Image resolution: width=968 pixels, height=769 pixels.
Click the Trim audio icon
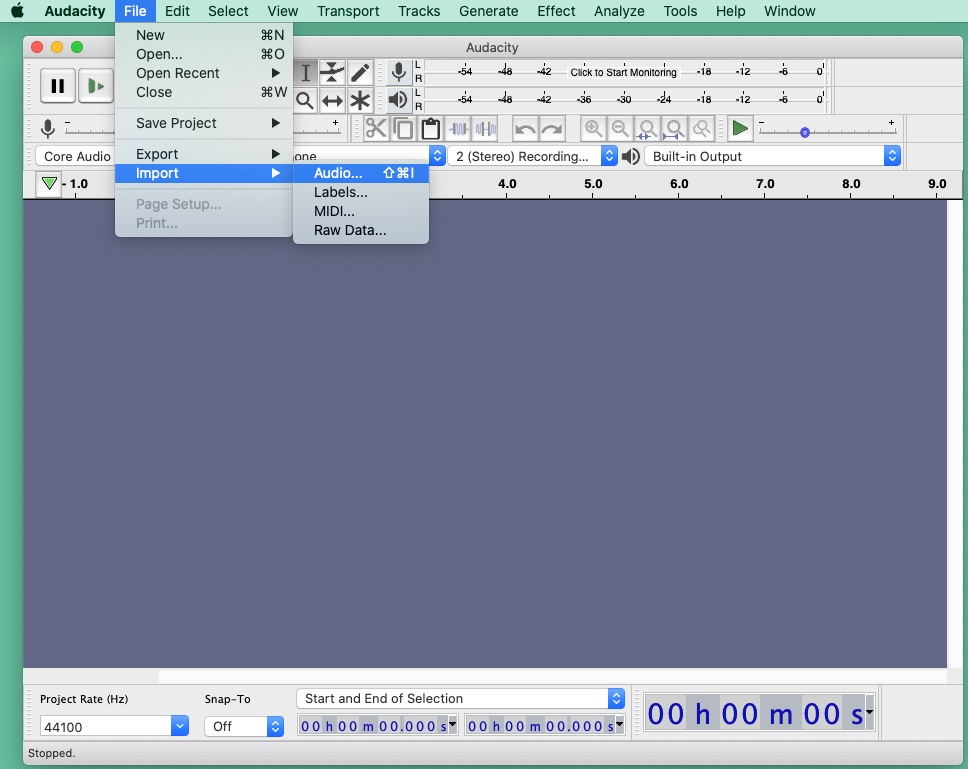click(458, 129)
